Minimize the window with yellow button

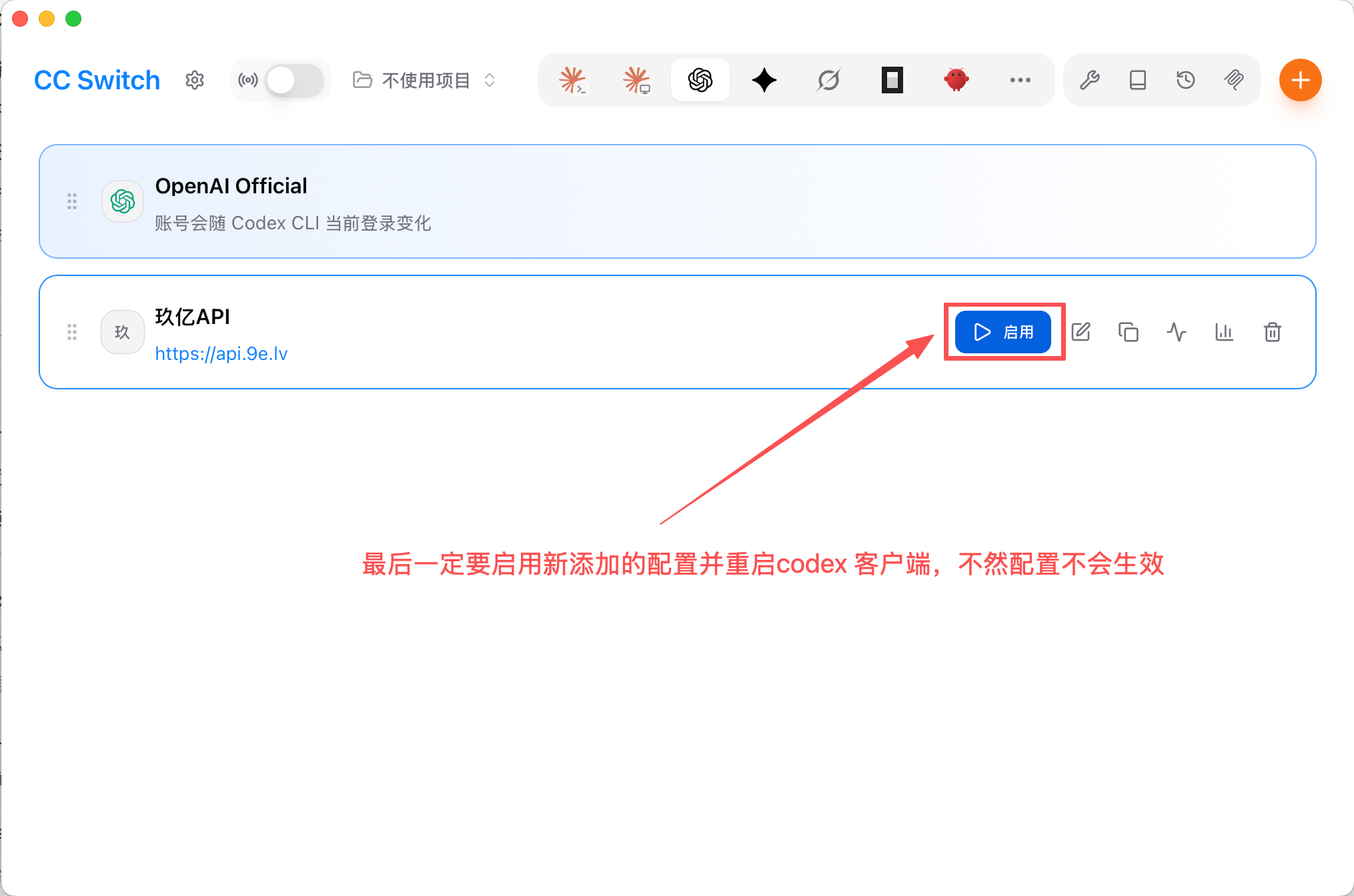pyautogui.click(x=47, y=19)
